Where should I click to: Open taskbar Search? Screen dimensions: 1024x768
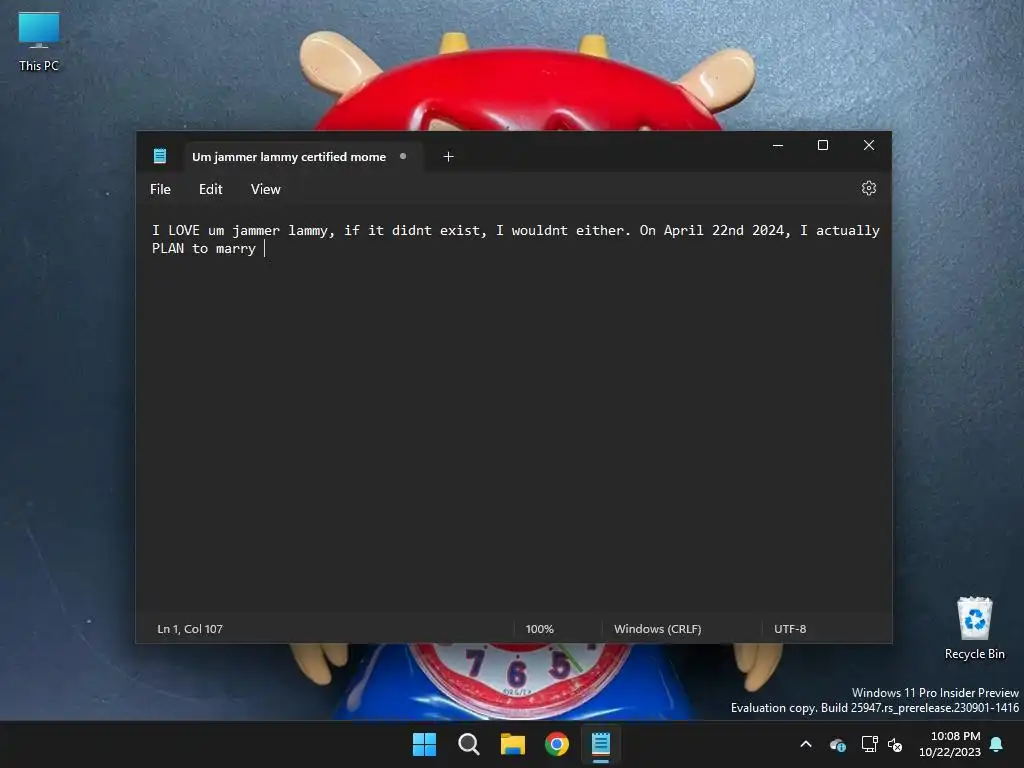469,744
